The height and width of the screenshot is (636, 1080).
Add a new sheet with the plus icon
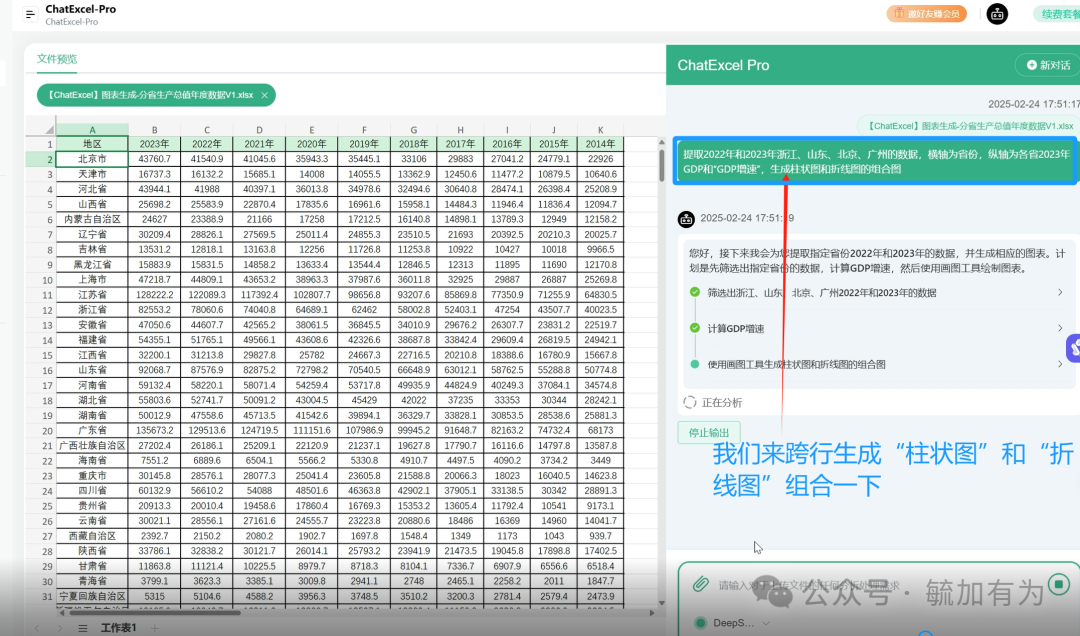155,628
